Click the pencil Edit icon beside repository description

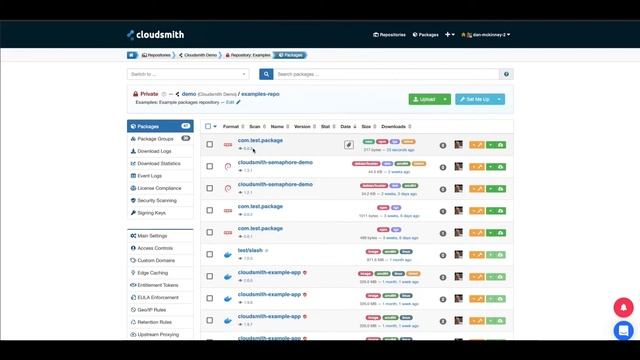click(x=238, y=102)
